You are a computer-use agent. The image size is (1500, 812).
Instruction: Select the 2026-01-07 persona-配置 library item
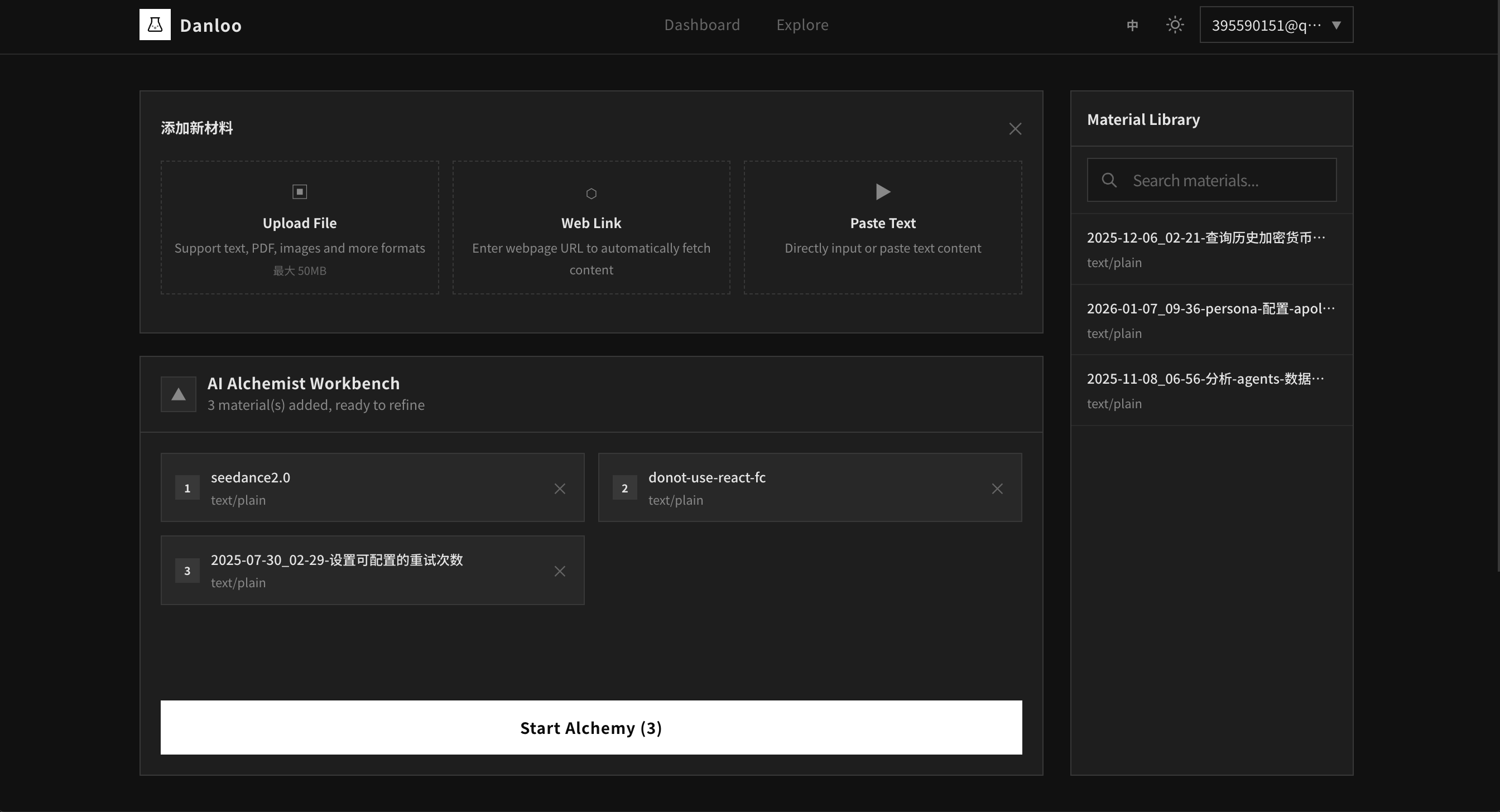pos(1211,320)
